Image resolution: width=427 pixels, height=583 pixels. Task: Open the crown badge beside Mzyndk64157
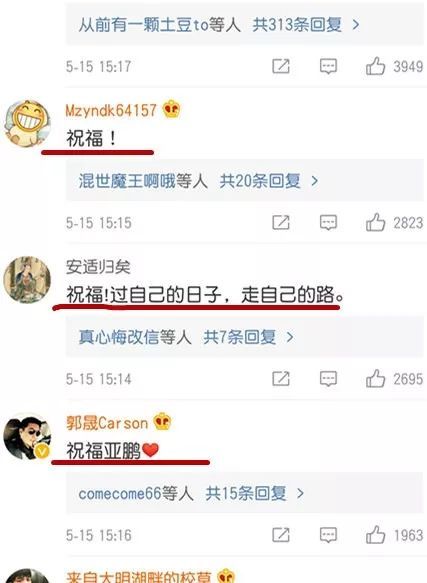pyautogui.click(x=171, y=109)
